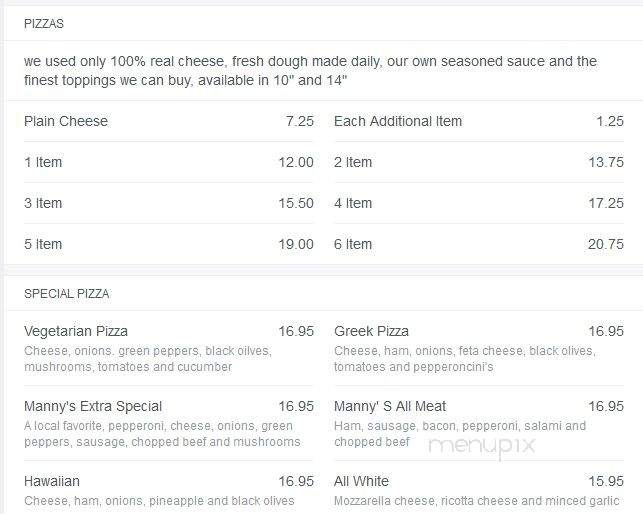Click the 20.75 price for 6 Item
This screenshot has width=643, height=514.
[606, 244]
